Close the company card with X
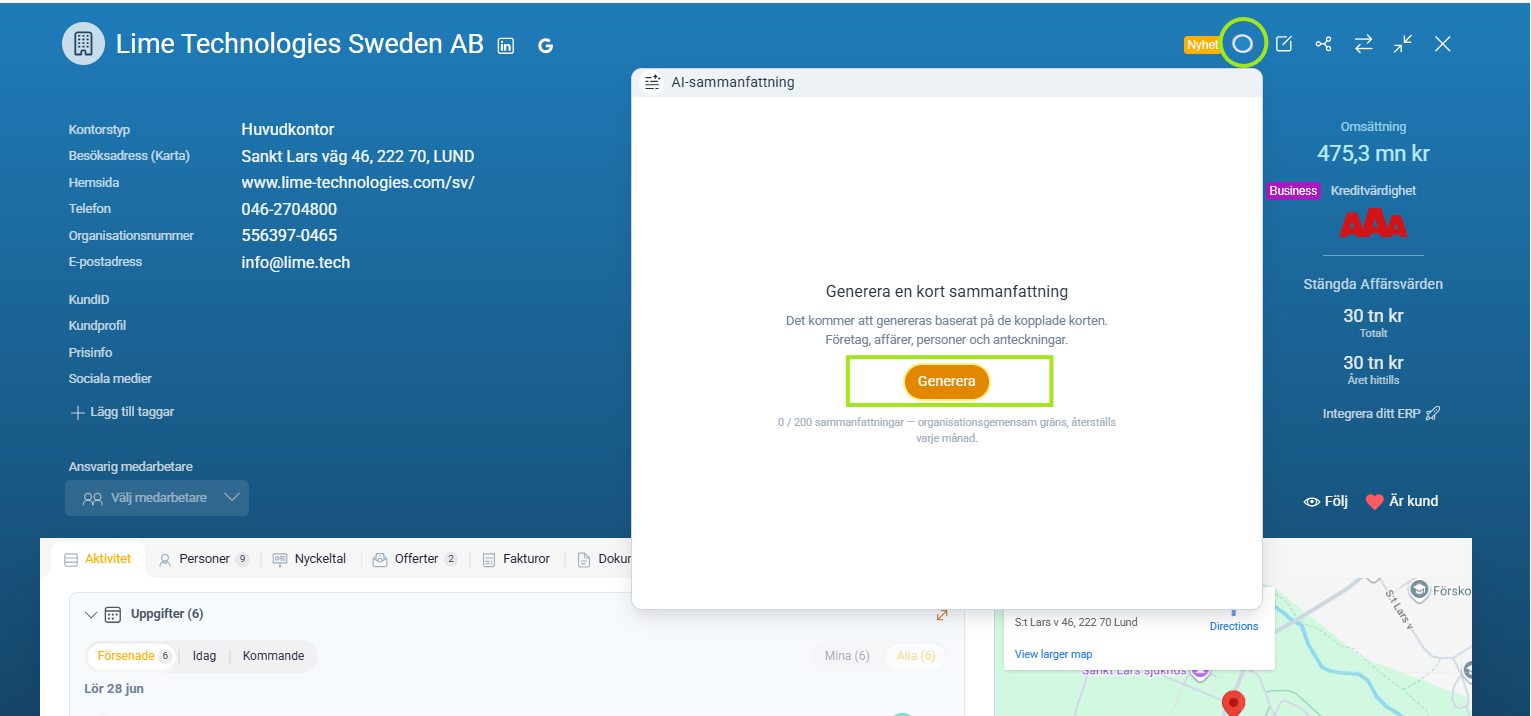The width and height of the screenshot is (1531, 716). 1442,44
